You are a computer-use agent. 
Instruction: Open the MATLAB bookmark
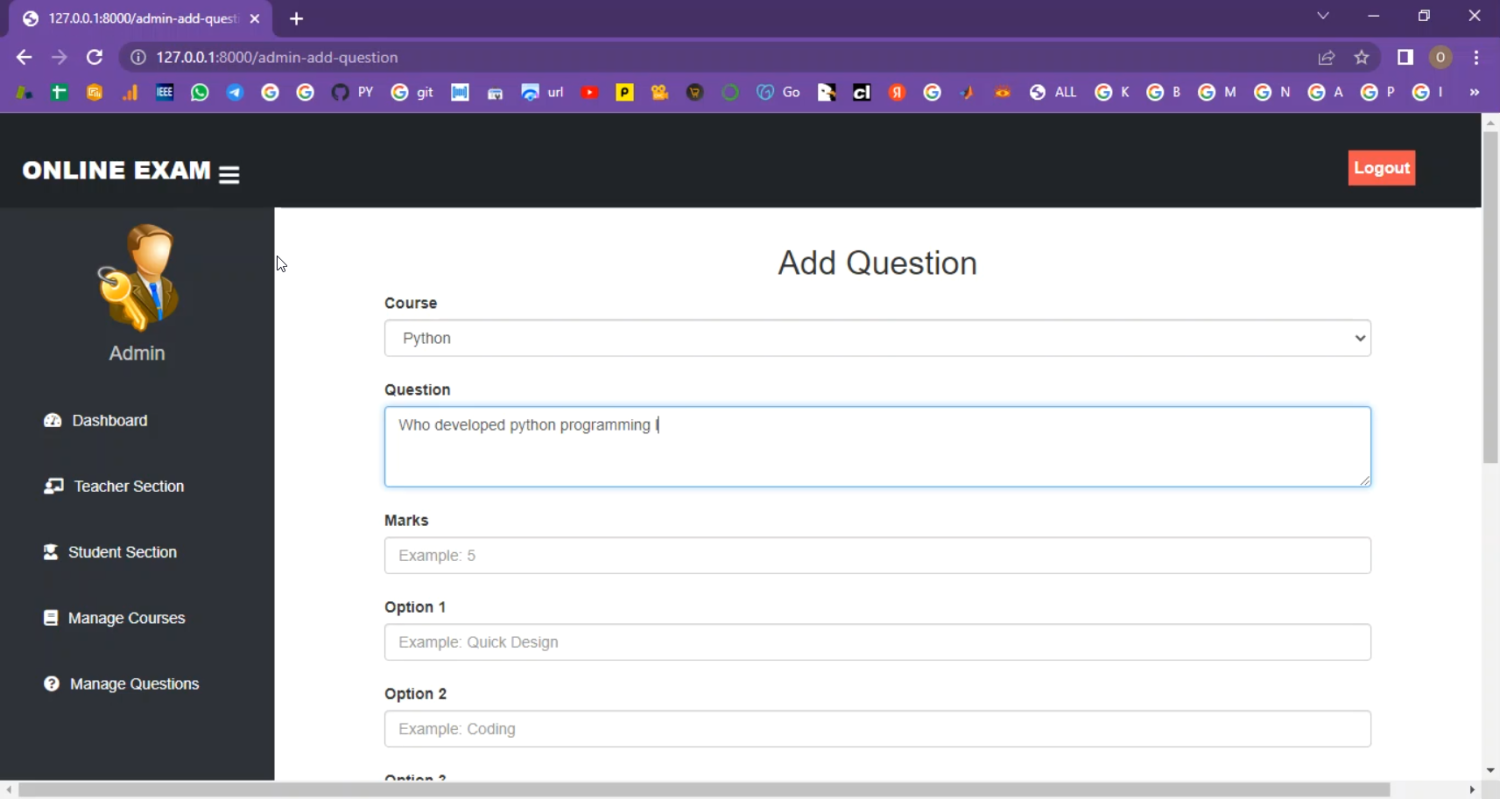click(967, 92)
